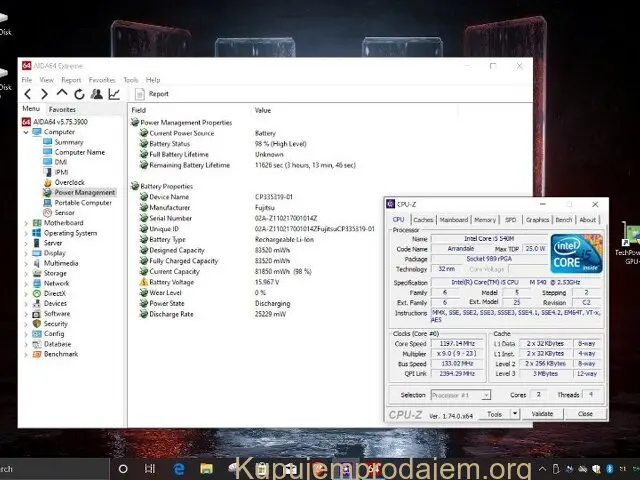Open the Favorites menu in AIDA64 menu bar
This screenshot has height=480, width=640.
[x=102, y=80]
